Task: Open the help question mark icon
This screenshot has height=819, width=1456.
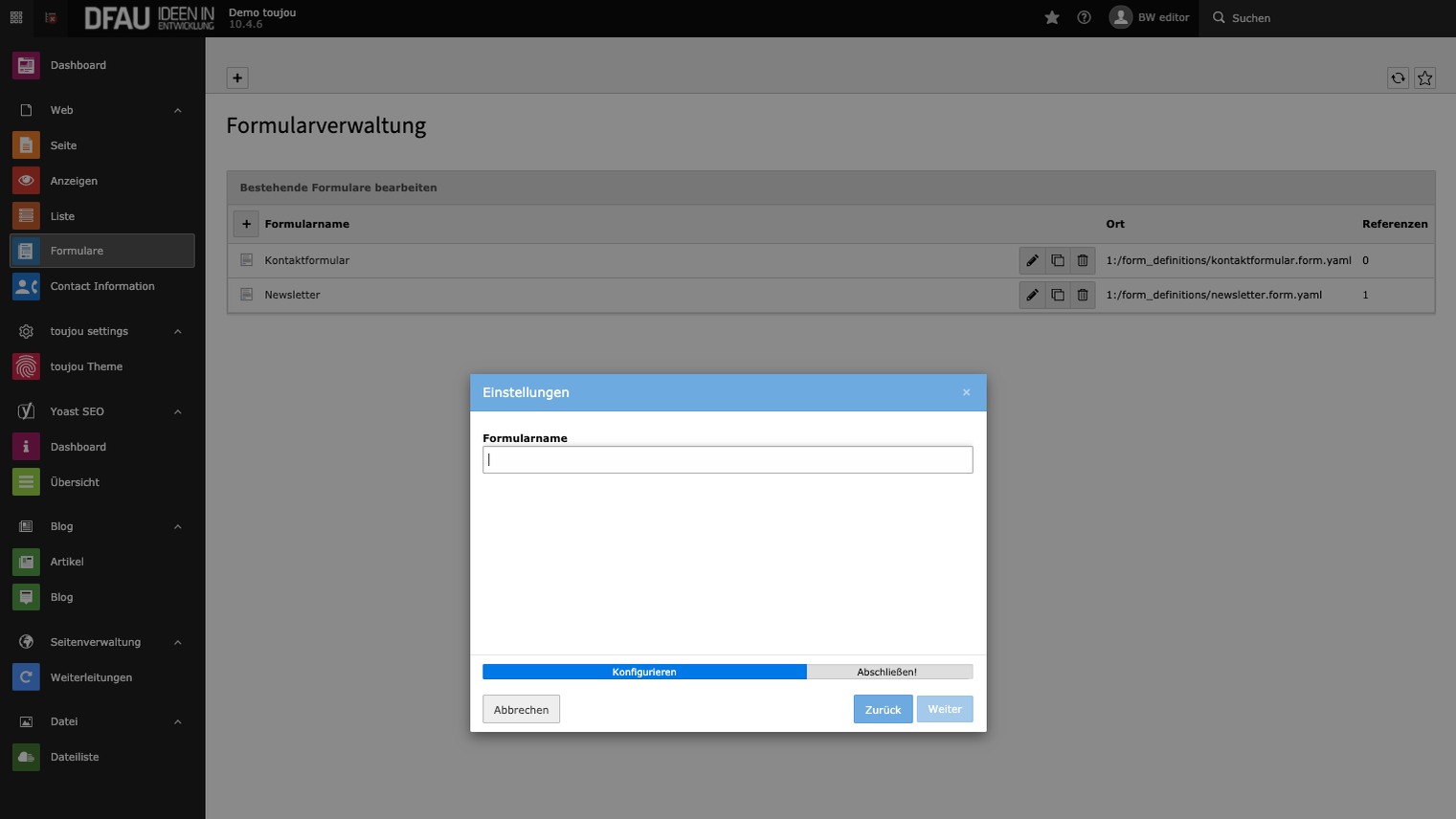Action: tap(1084, 17)
